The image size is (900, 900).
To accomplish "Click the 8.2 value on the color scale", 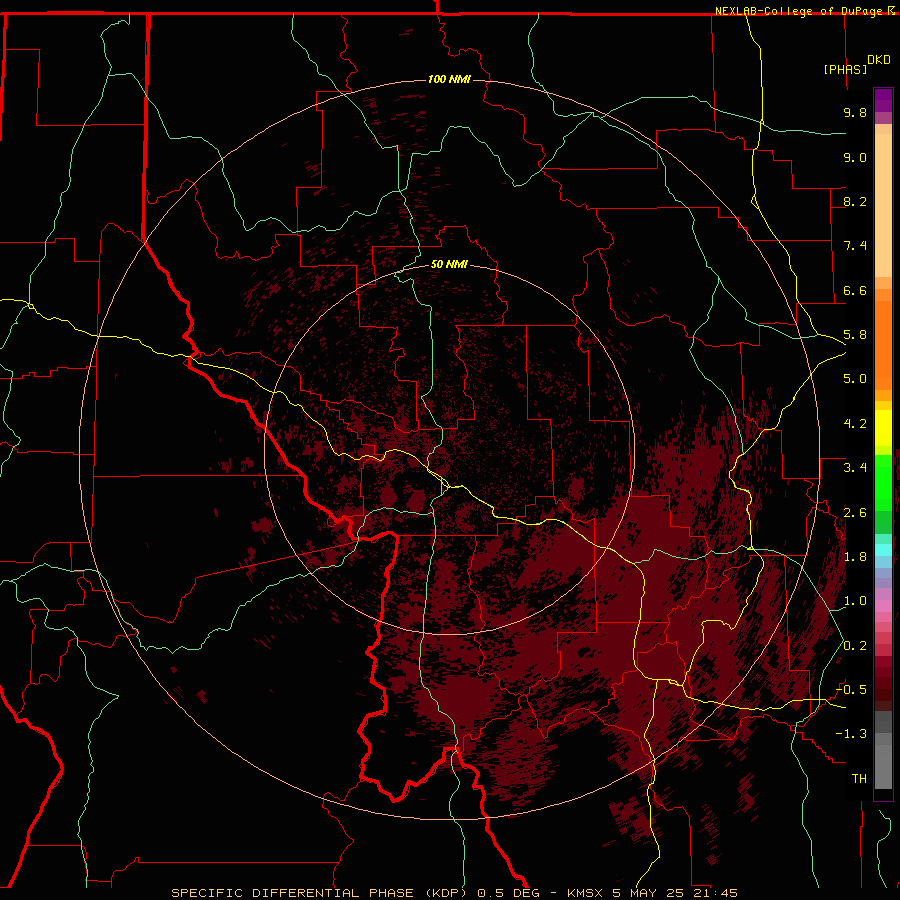I will [855, 201].
